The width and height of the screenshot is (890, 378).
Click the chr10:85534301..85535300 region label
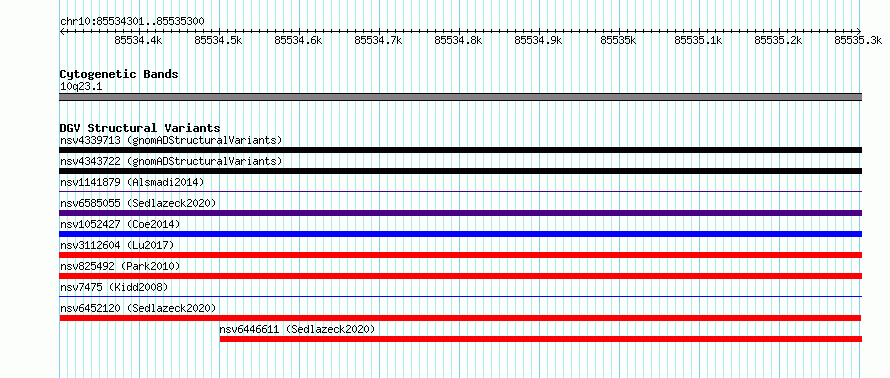(132, 22)
